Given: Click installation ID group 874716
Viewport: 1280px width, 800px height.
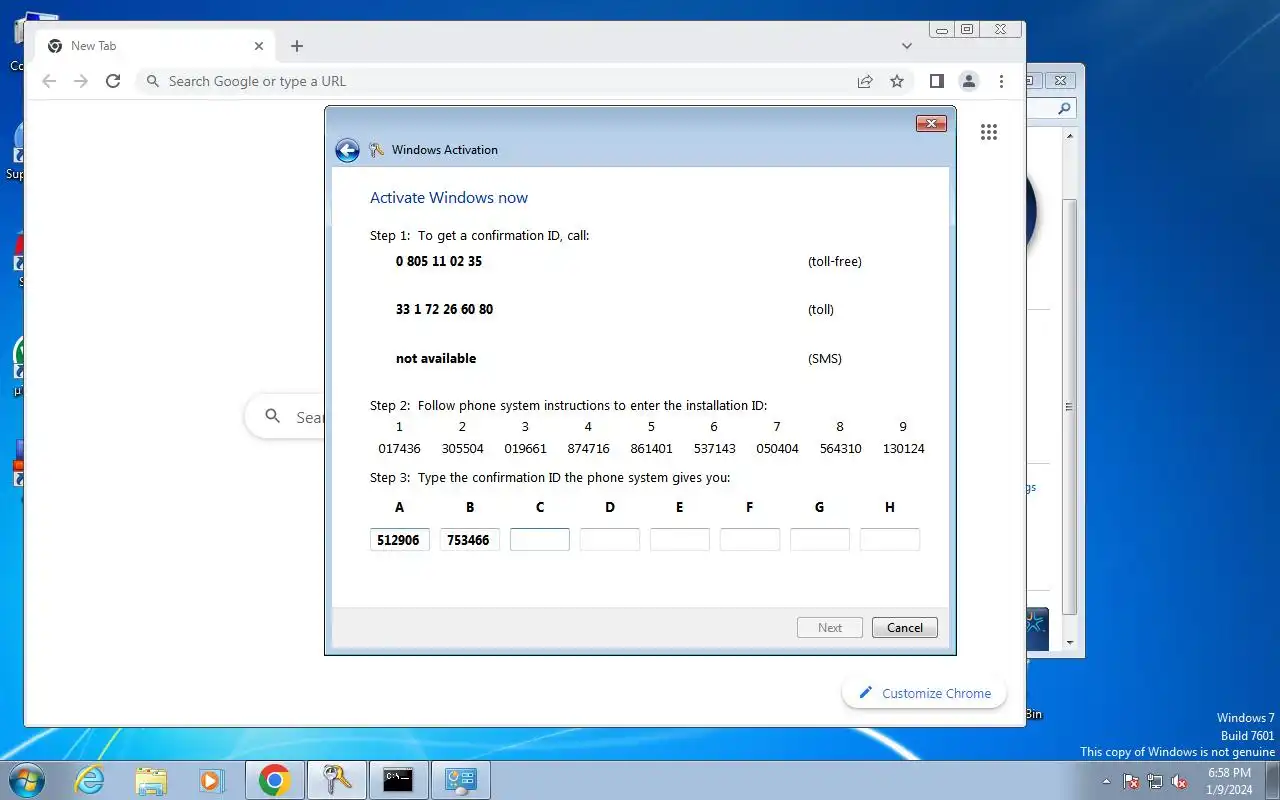Looking at the screenshot, I should pos(588,449).
